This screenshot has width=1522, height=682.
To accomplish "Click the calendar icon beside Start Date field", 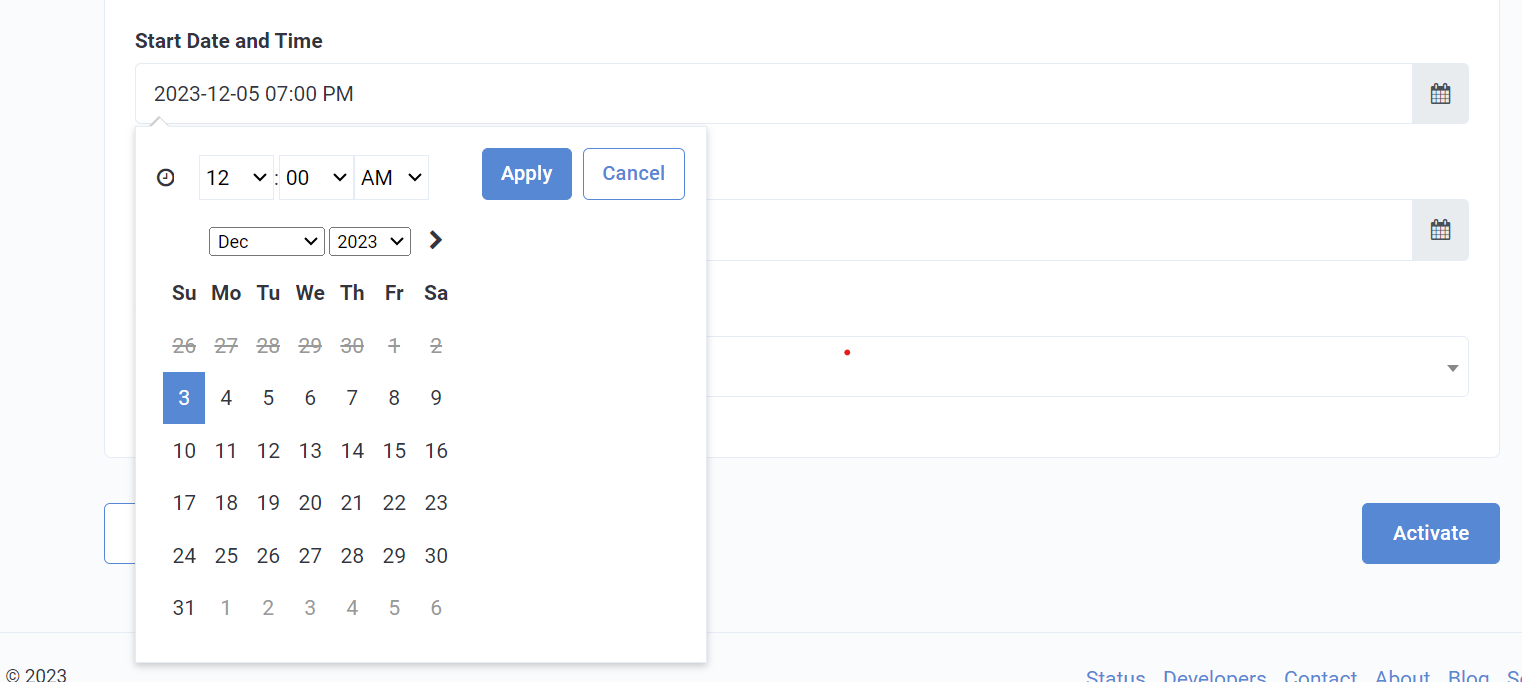I will [x=1440, y=94].
